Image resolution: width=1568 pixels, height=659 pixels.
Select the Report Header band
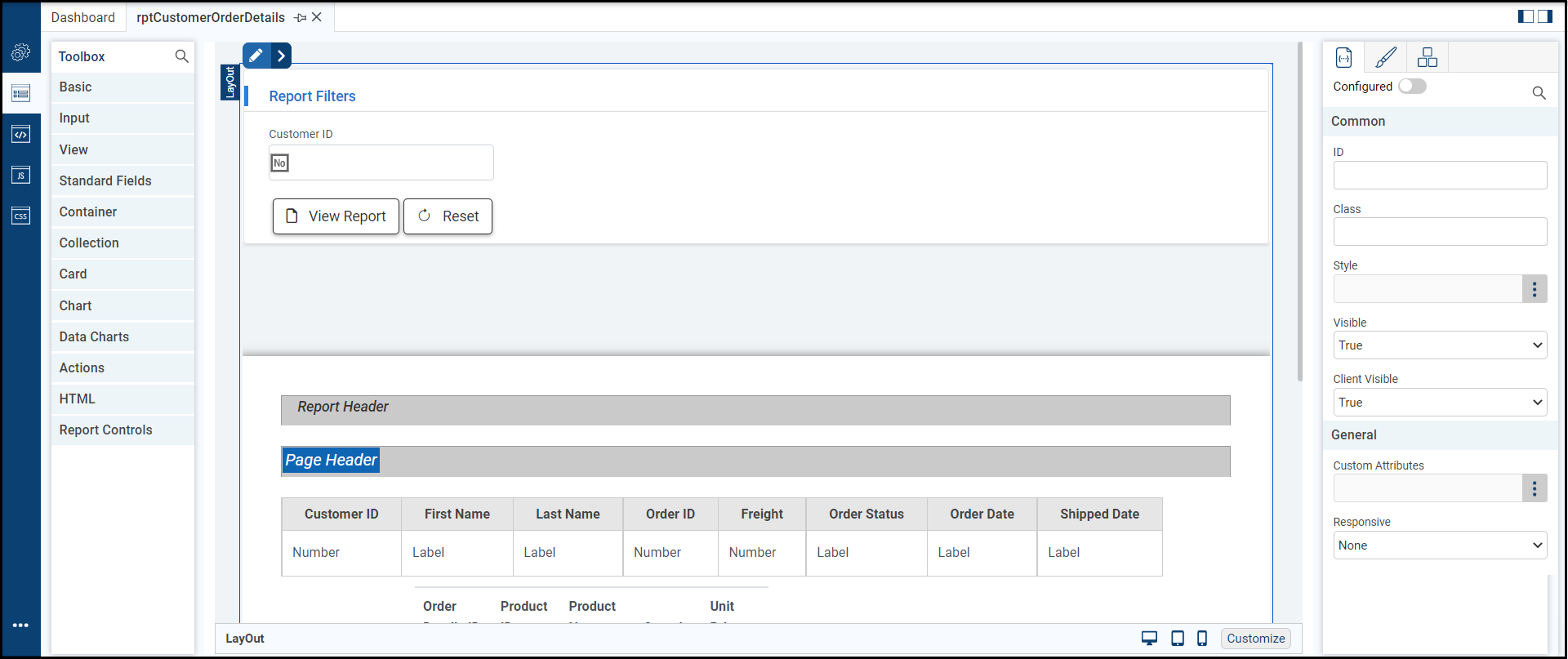[x=755, y=410]
